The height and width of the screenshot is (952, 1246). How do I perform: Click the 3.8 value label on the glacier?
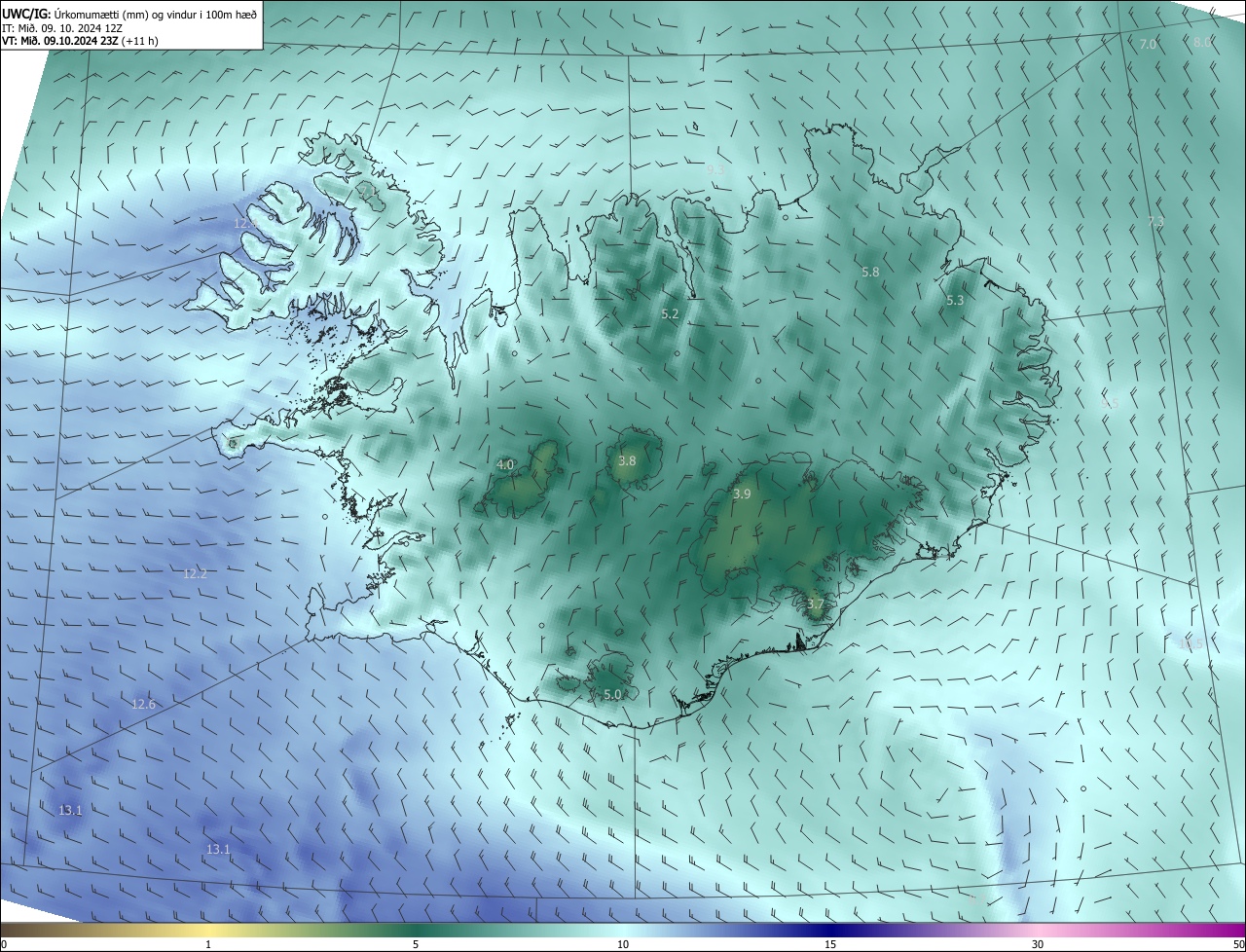[x=627, y=461]
